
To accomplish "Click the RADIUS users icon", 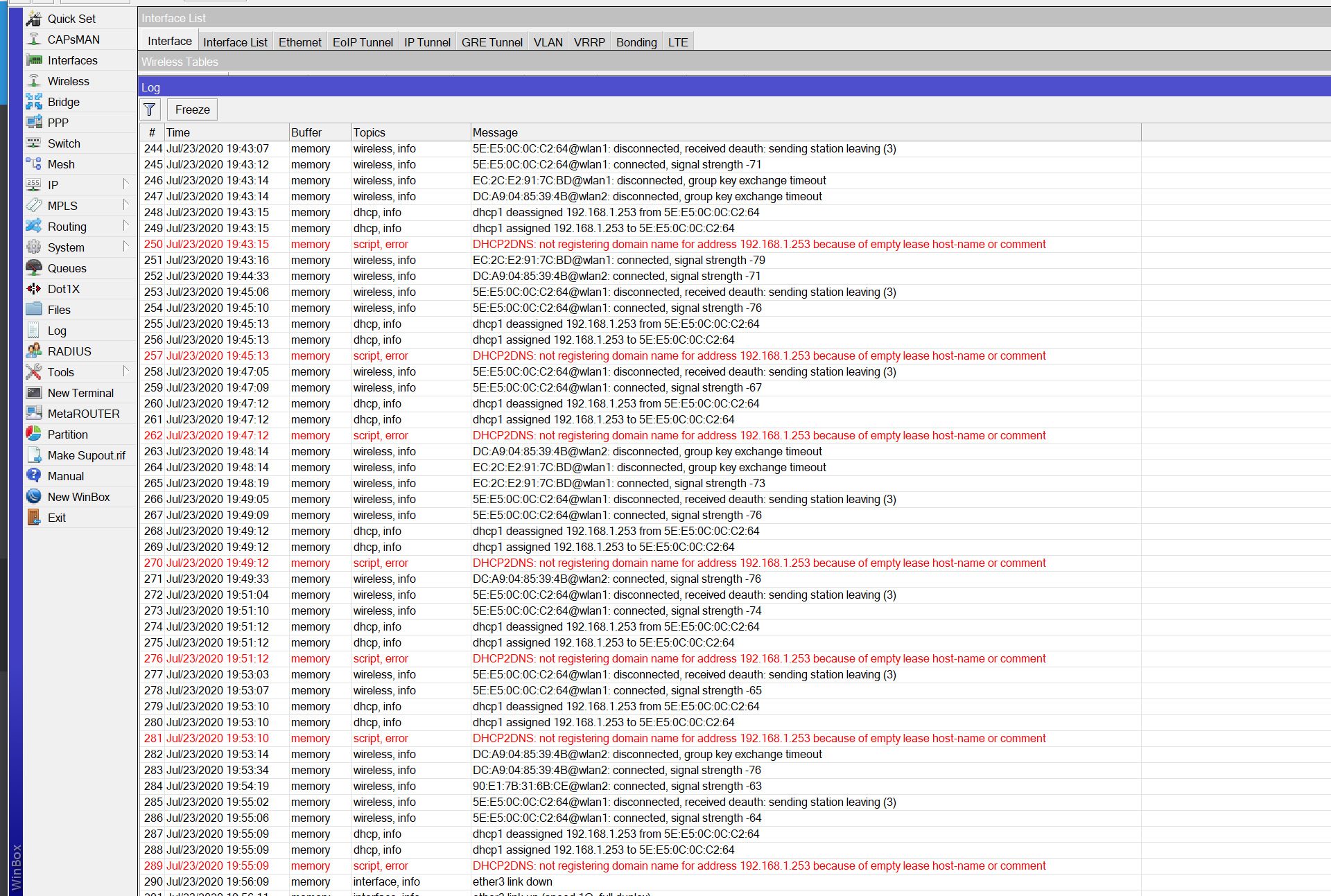I will pos(34,351).
